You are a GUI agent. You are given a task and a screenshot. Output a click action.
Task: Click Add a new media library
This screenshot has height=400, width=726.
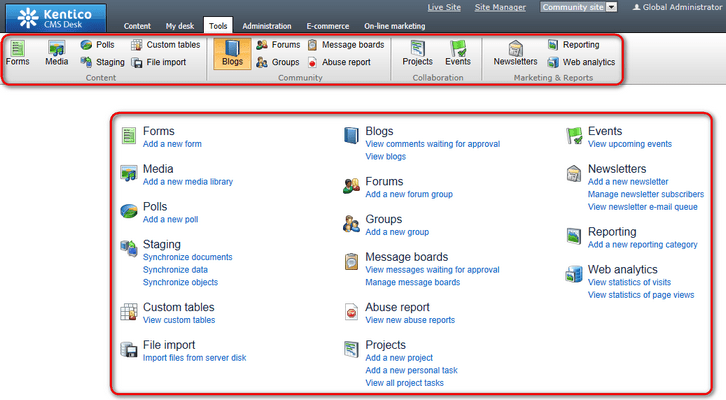188,182
